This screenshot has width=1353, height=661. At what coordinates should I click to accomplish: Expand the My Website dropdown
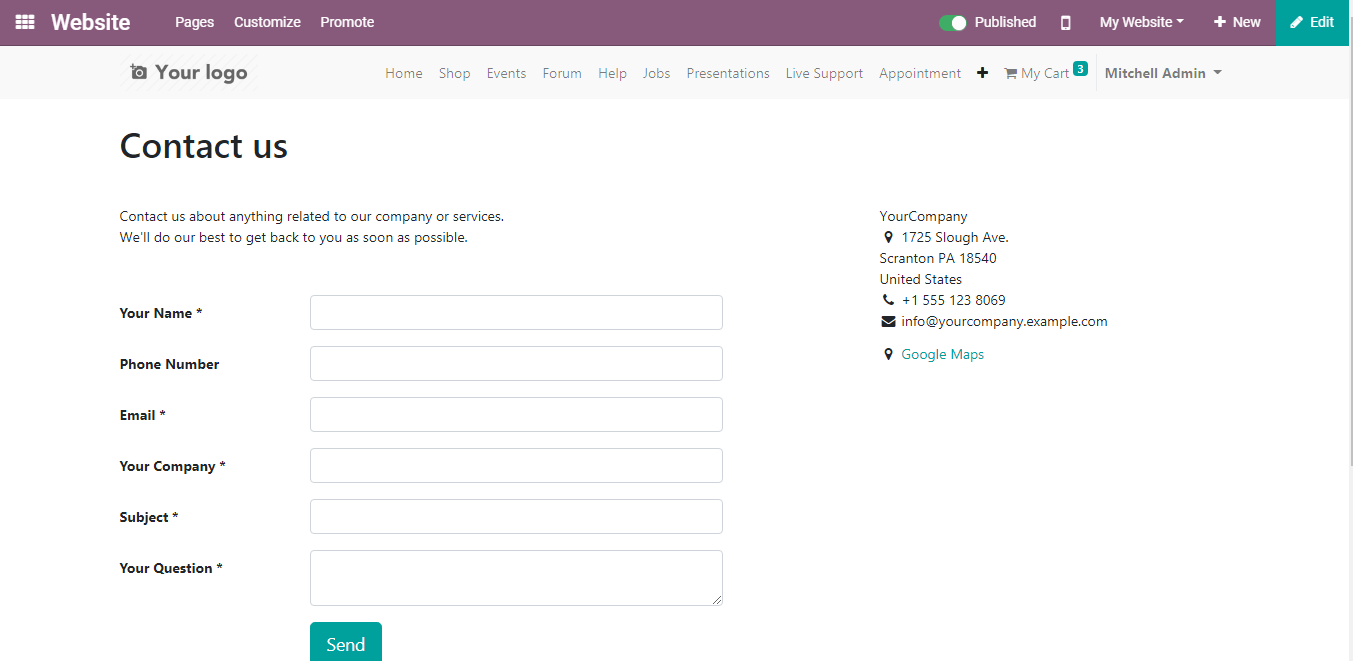click(x=1141, y=22)
